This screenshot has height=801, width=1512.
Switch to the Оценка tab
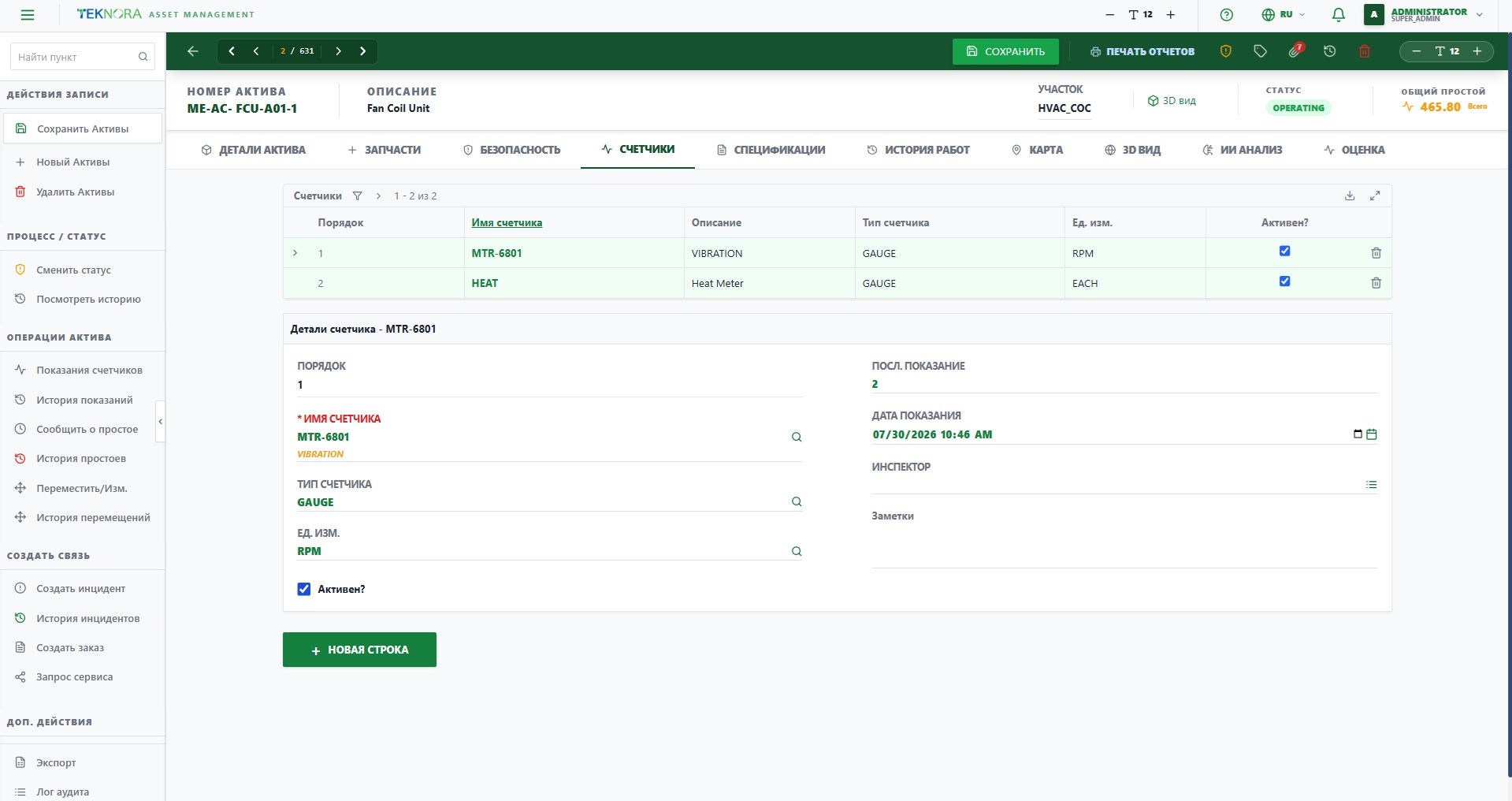[1354, 150]
